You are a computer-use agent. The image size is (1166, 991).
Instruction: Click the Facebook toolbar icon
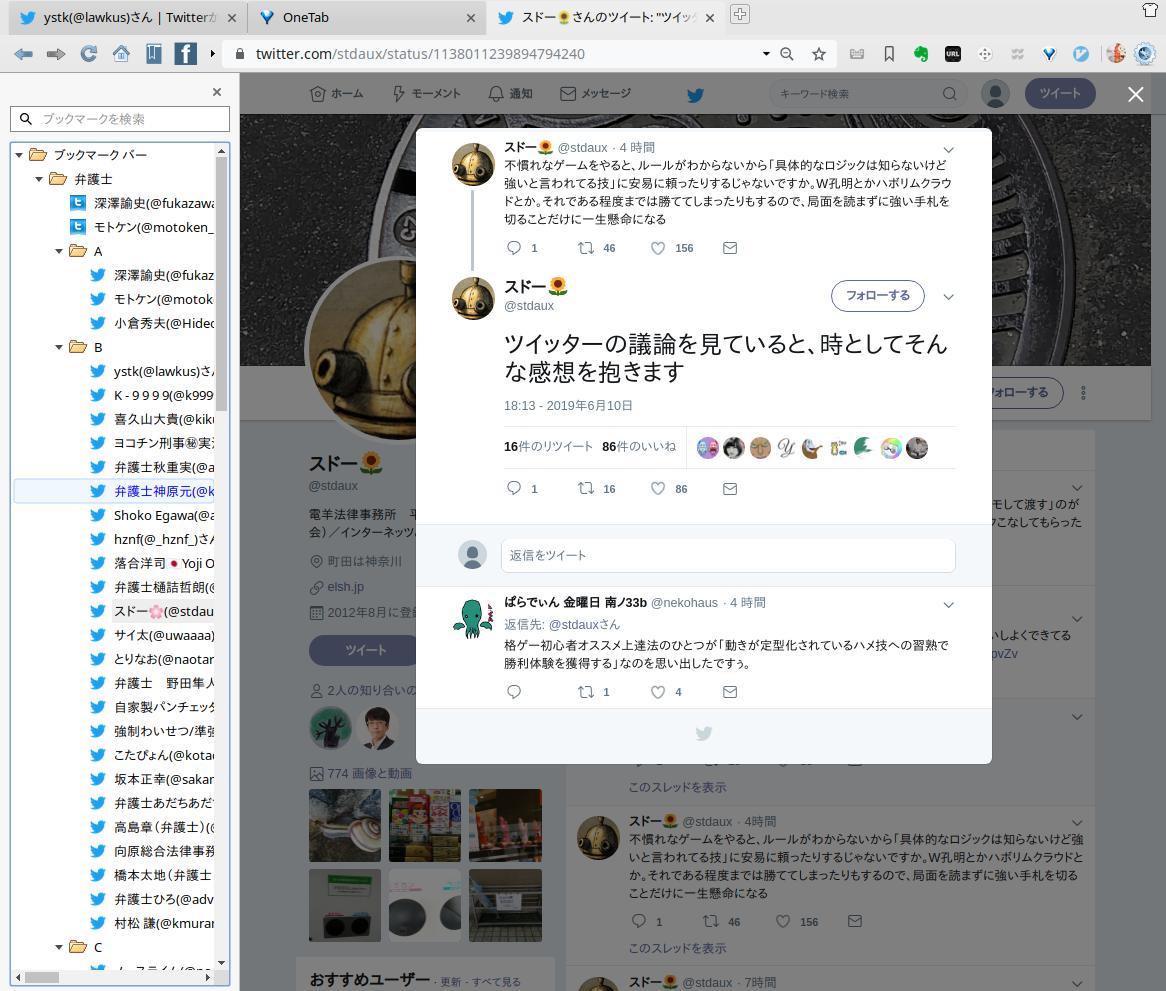click(185, 54)
